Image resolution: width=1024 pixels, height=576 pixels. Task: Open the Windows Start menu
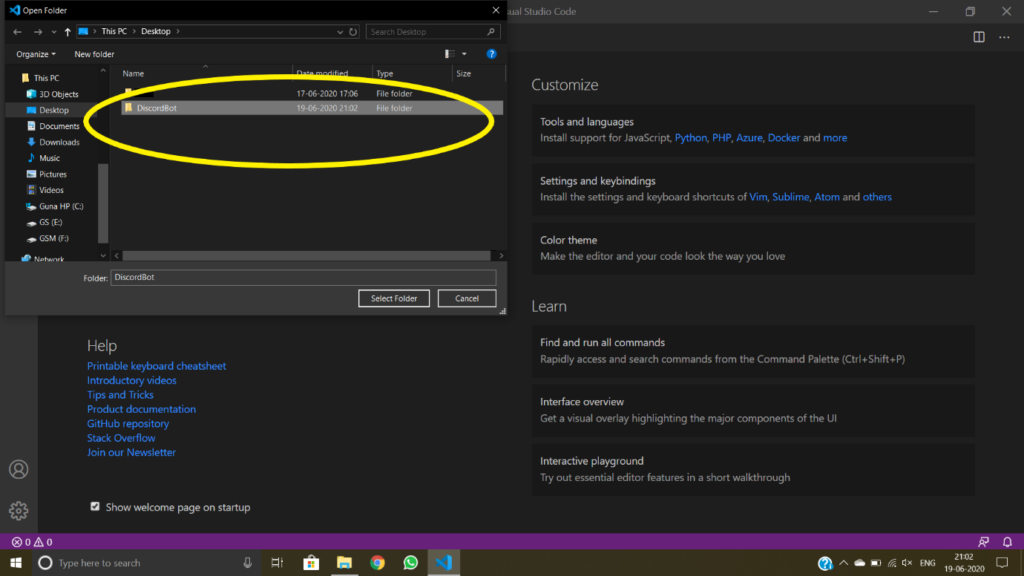[x=16, y=563]
